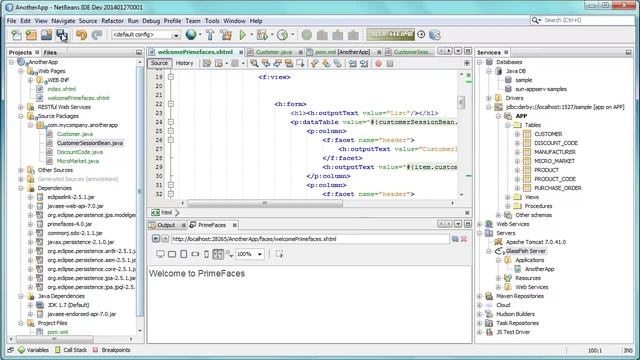Expand the CUSTOMER table node
The width and height of the screenshot is (640, 360).
tap(517, 134)
